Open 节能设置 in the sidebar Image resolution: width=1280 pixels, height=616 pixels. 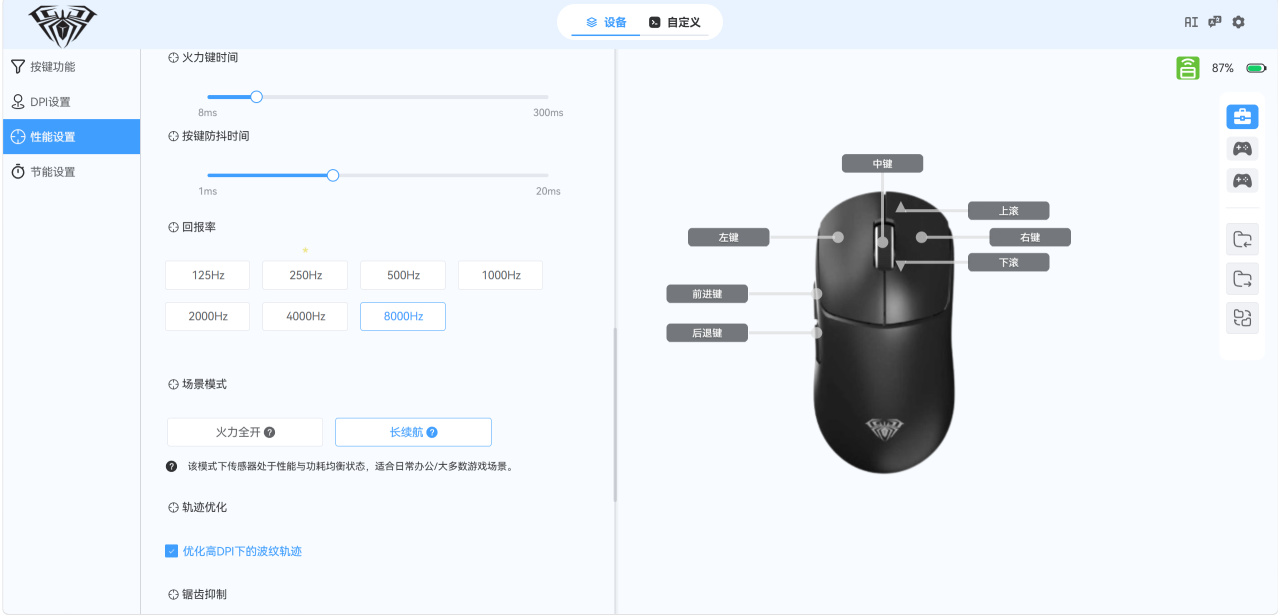(70, 172)
